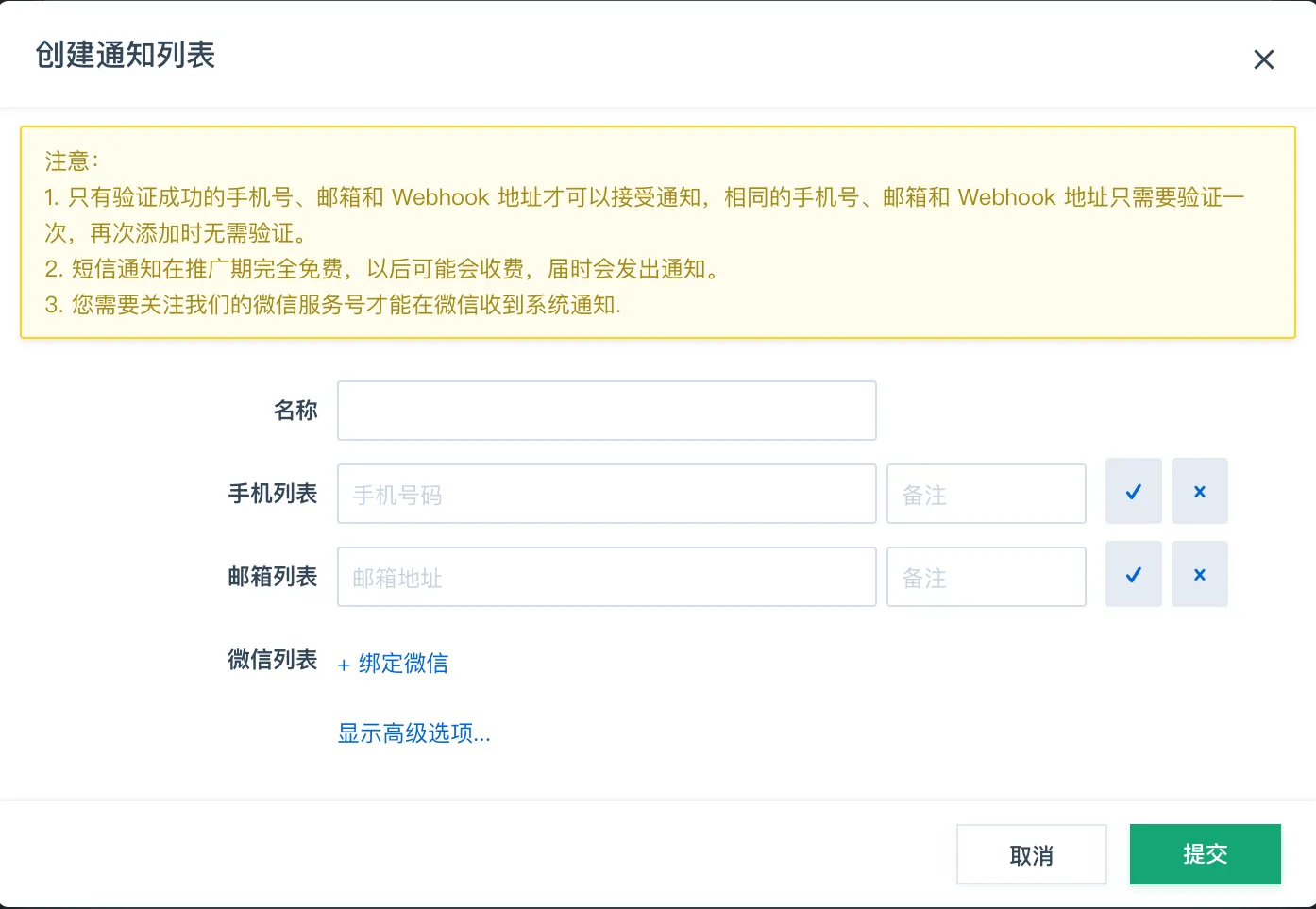1316x909 pixels.
Task: Click the 备注 field in phone row
Action: pos(986,494)
